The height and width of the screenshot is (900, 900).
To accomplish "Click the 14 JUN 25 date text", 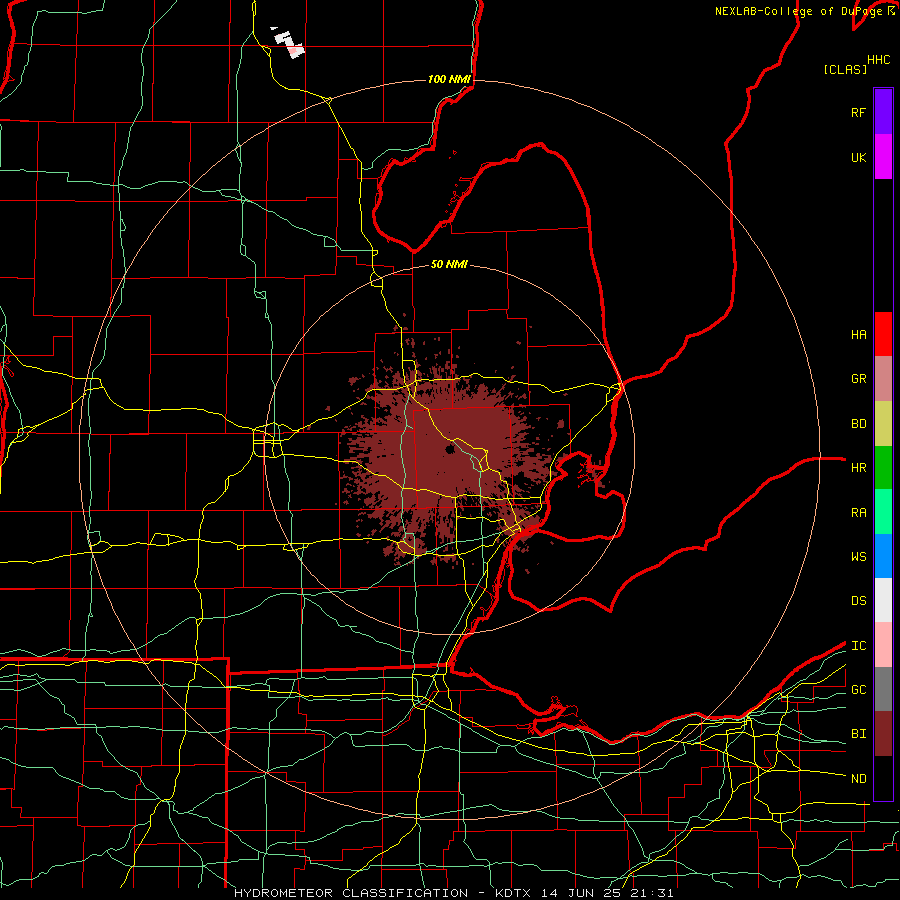I will click(x=581, y=893).
